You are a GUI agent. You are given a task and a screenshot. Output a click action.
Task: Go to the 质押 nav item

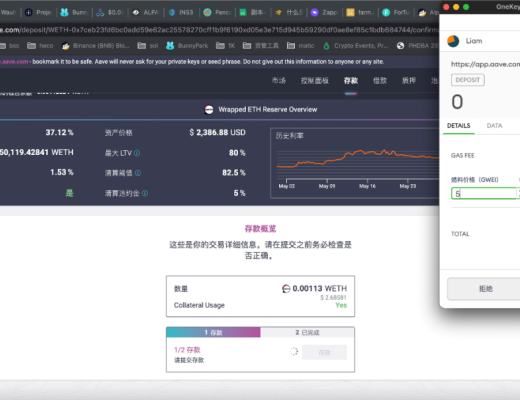409,80
